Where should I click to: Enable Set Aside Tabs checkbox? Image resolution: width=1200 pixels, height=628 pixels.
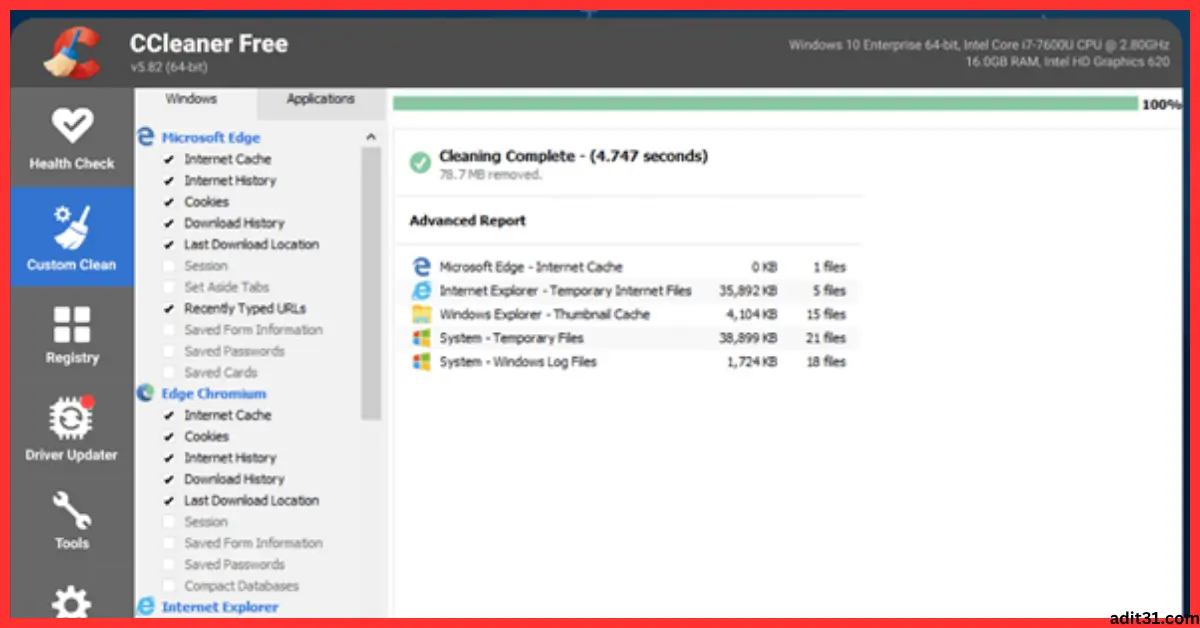168,287
